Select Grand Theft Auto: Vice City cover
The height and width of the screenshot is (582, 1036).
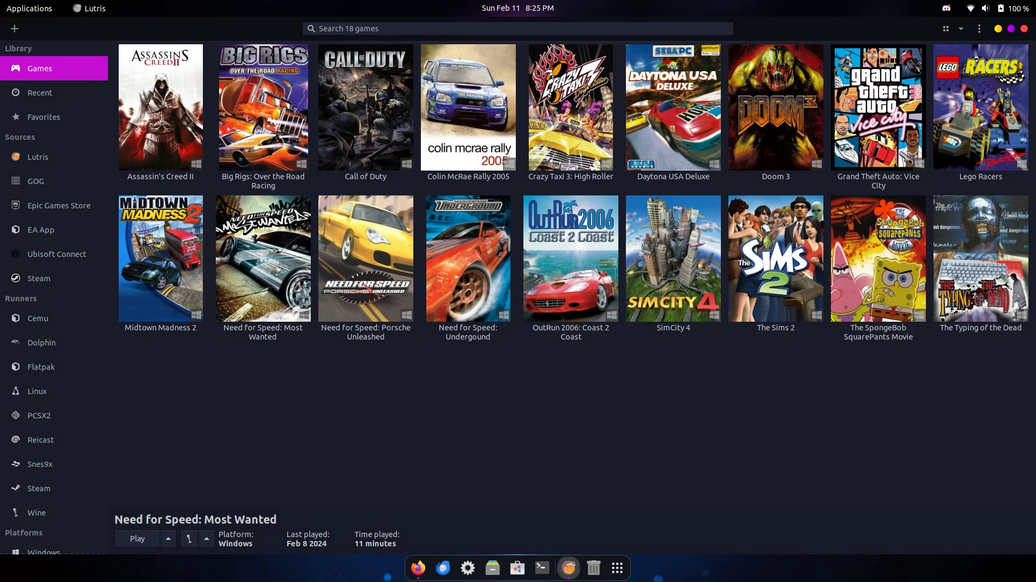click(x=878, y=107)
